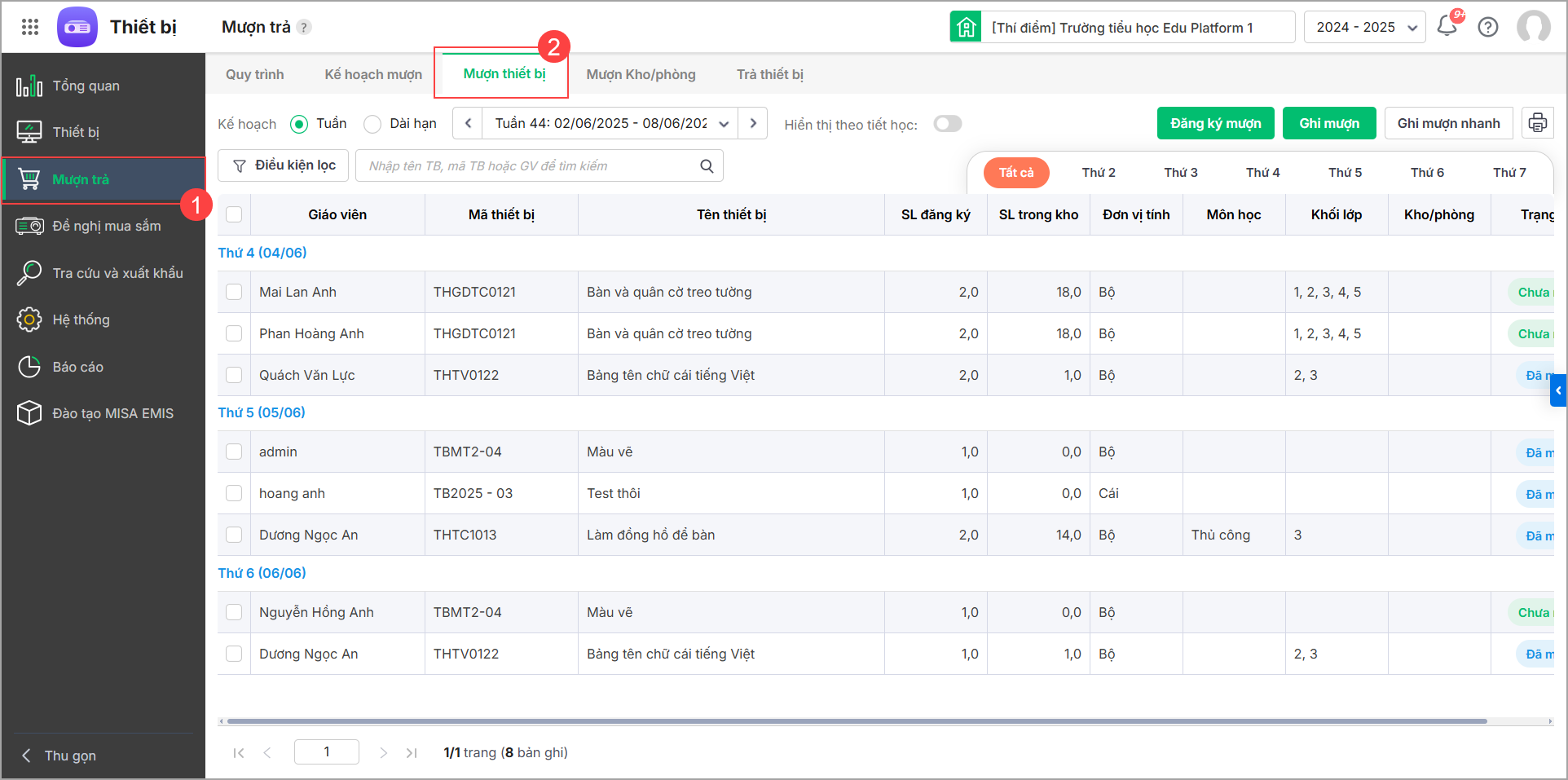This screenshot has width=1568, height=780.
Task: Open the school year 2024 - 2025 dropdown
Action: [1364, 27]
